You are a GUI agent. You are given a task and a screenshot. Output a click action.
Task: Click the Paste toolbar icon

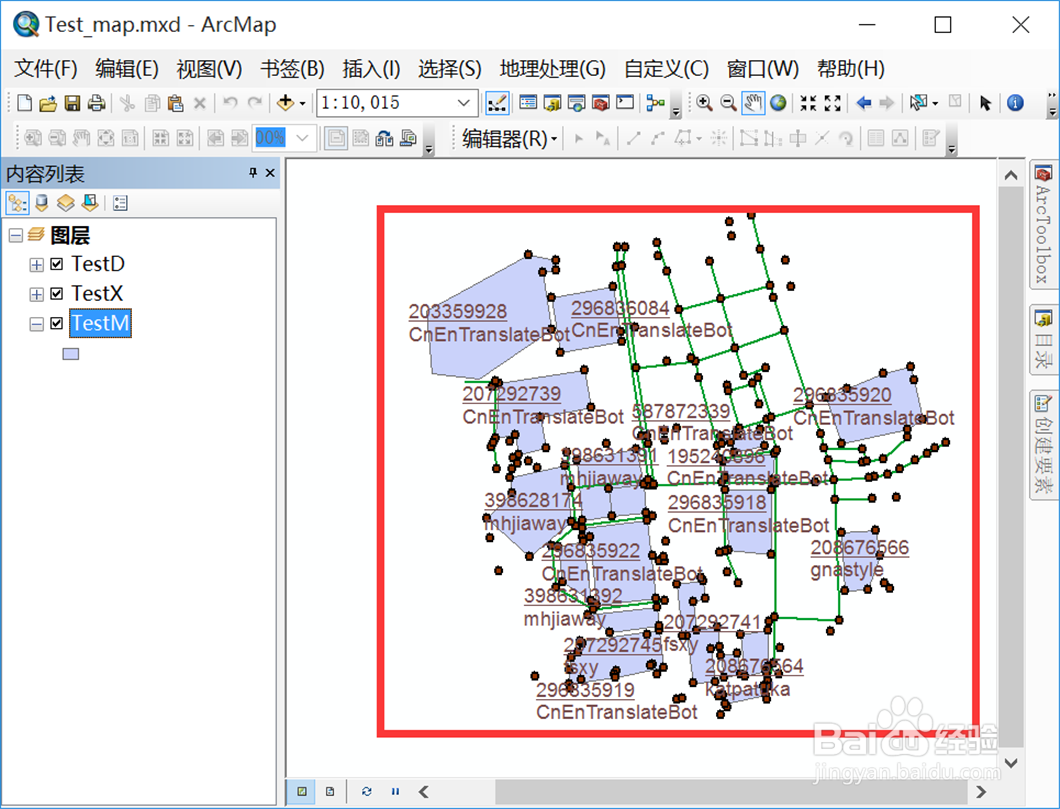pos(176,103)
